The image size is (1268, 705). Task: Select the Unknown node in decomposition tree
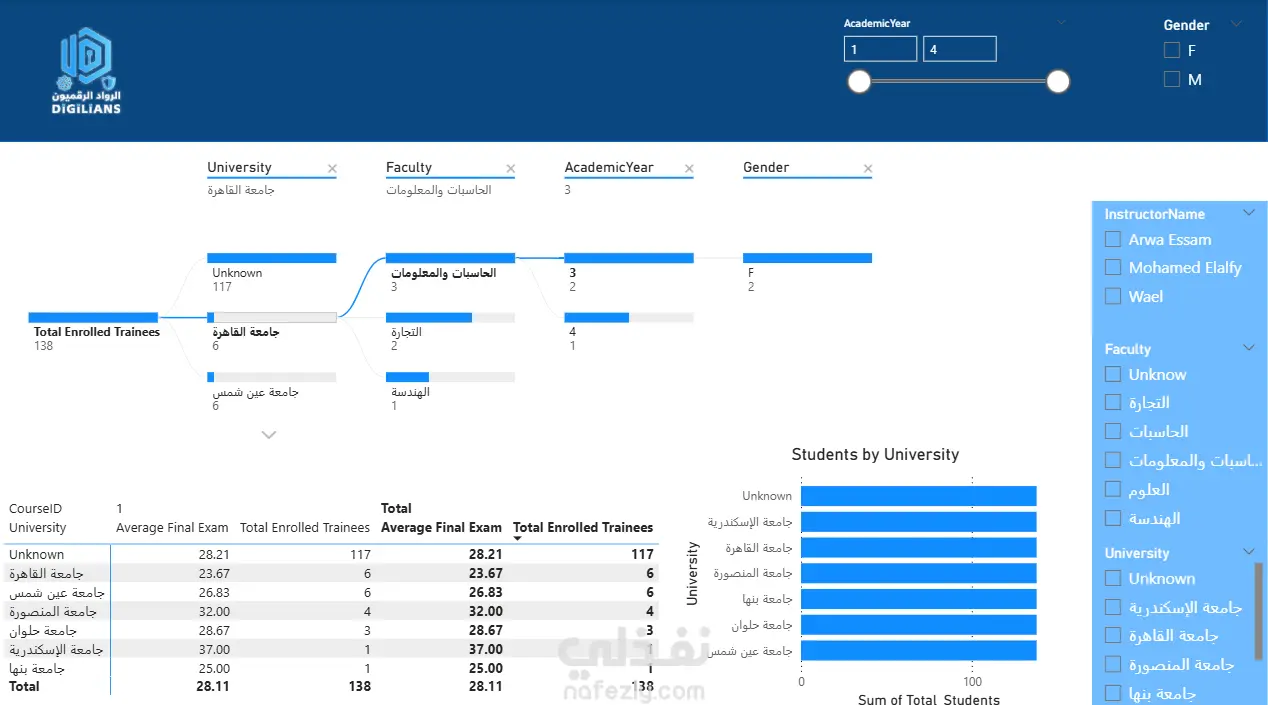click(x=272, y=272)
